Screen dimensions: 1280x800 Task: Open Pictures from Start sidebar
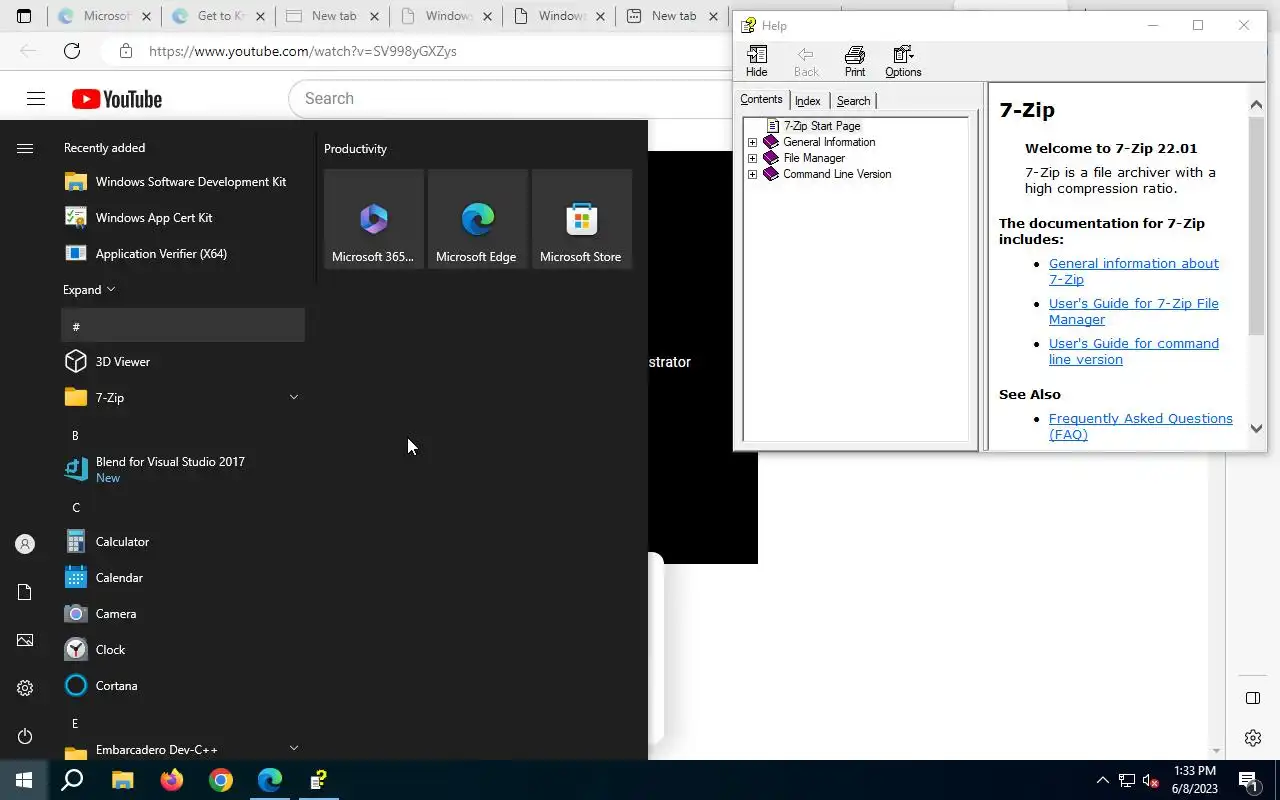(x=25, y=640)
